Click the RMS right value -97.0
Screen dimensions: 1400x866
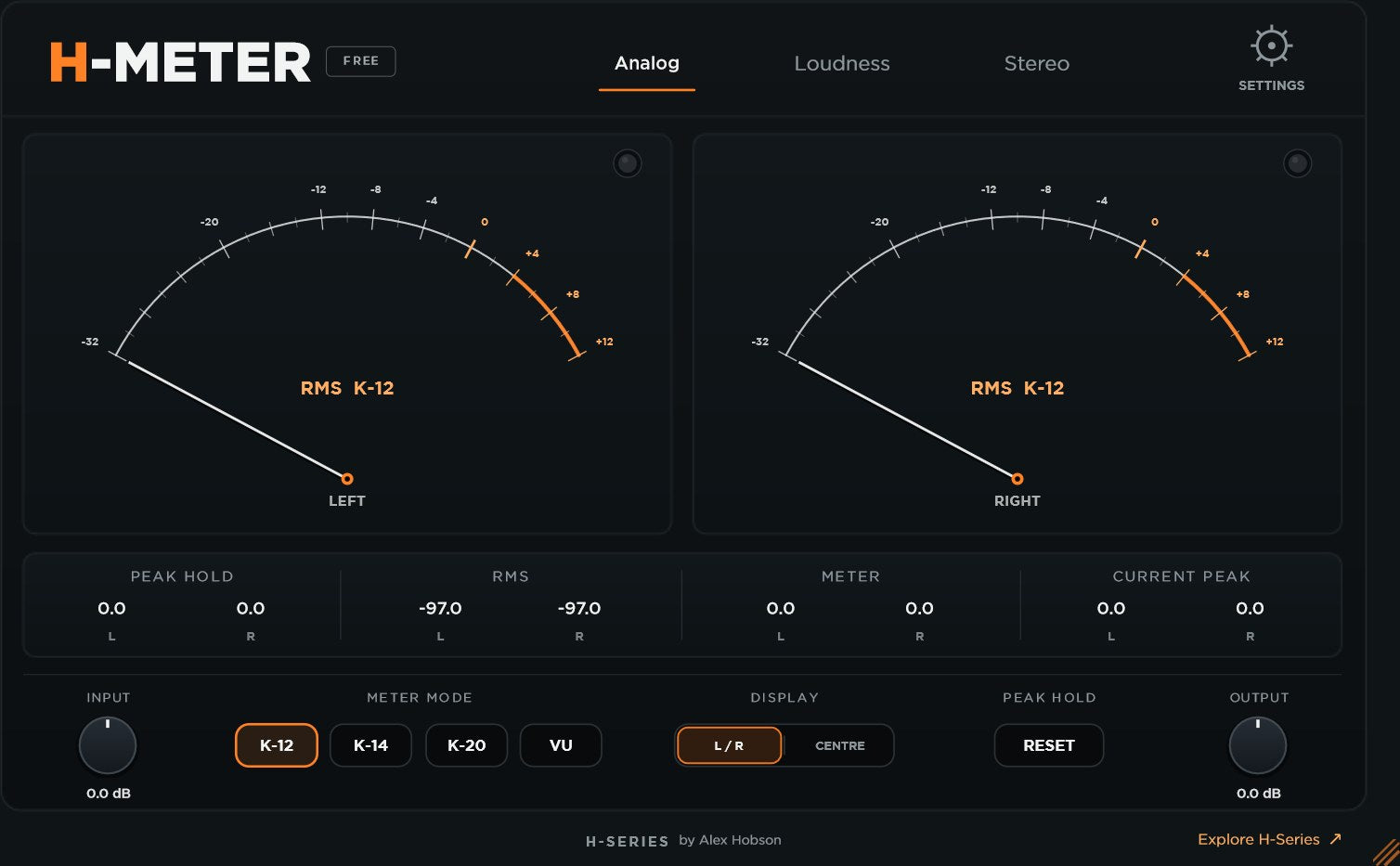579,609
